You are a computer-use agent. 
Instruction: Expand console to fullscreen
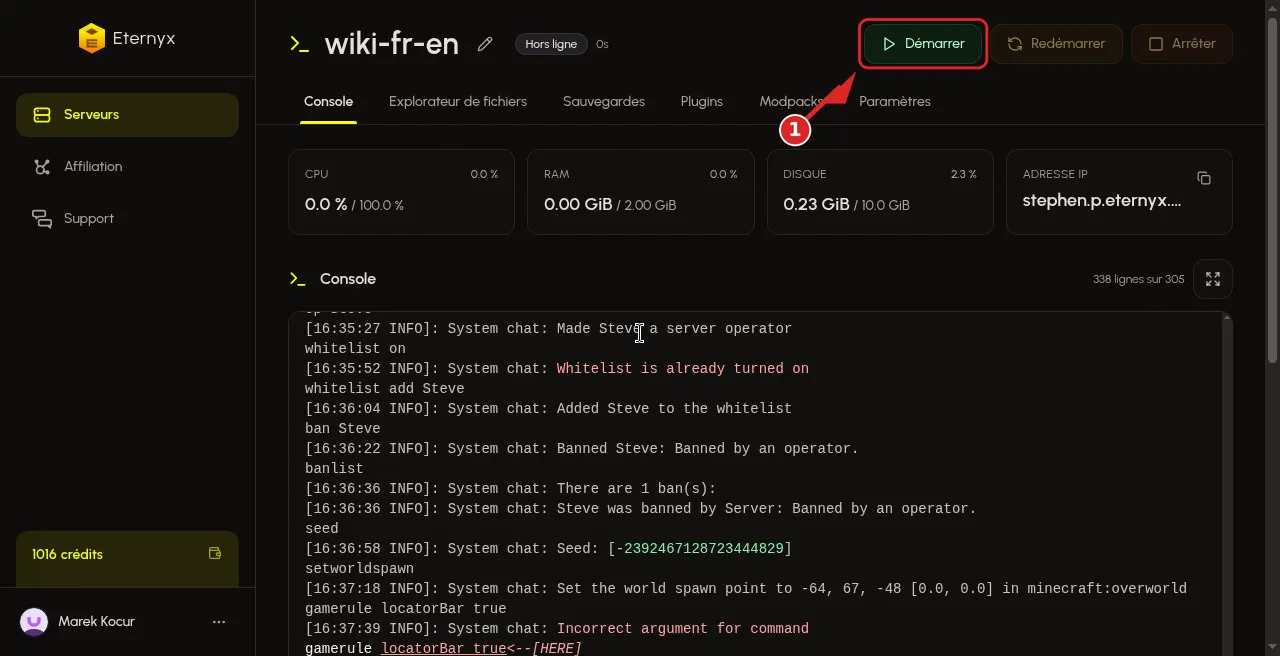[x=1213, y=279]
